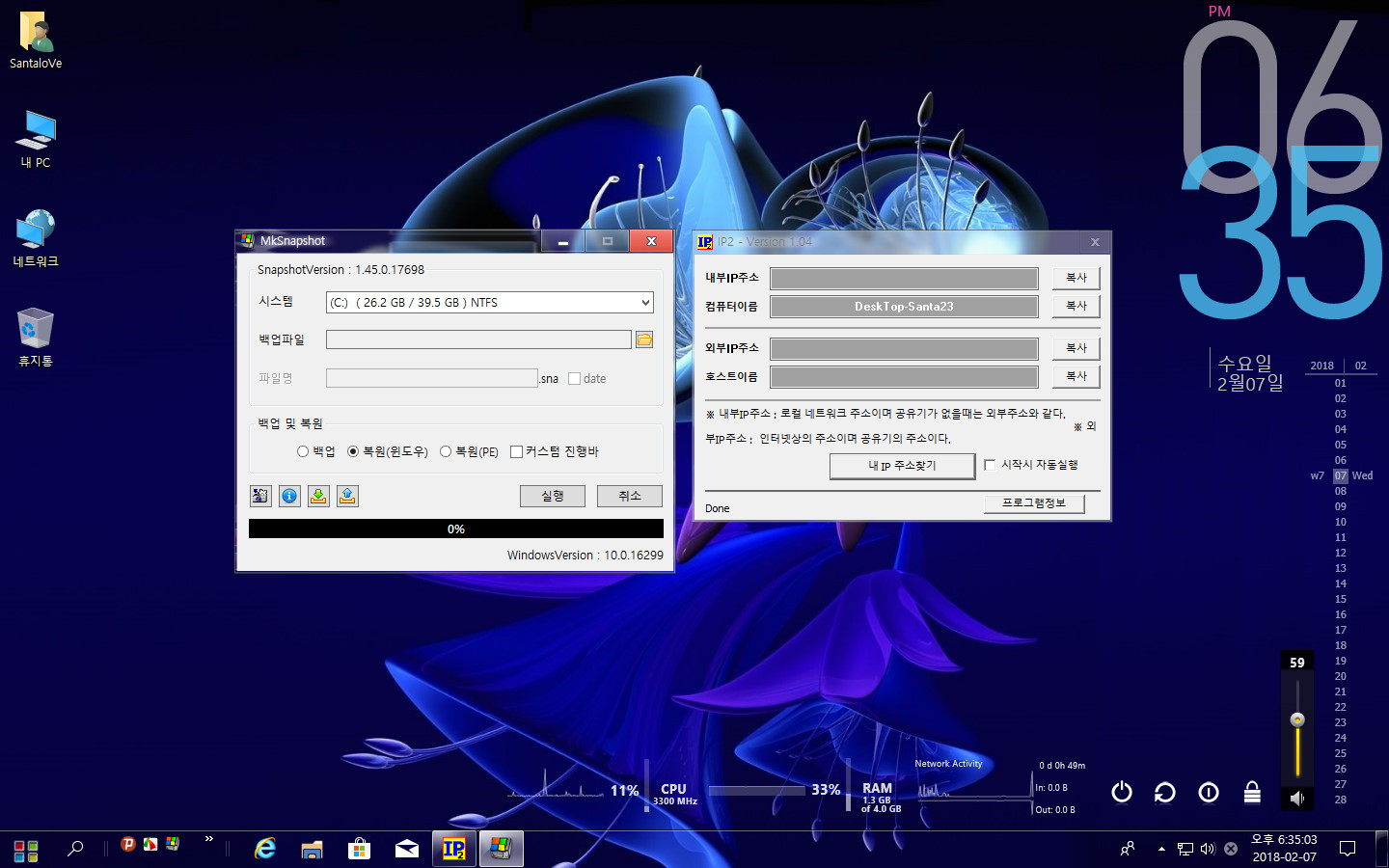Click the blue upload-arrow icon in MkSnapshot

[347, 496]
